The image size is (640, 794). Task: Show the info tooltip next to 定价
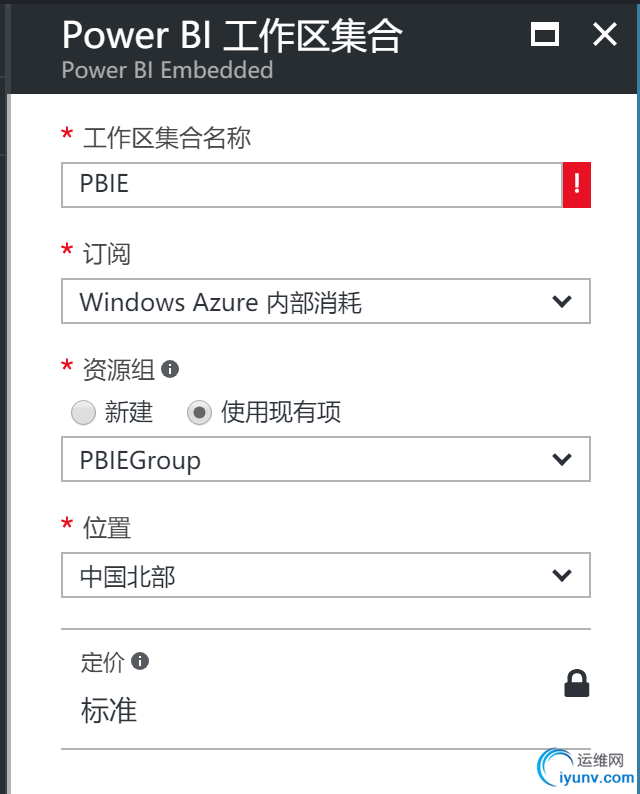coord(140,661)
